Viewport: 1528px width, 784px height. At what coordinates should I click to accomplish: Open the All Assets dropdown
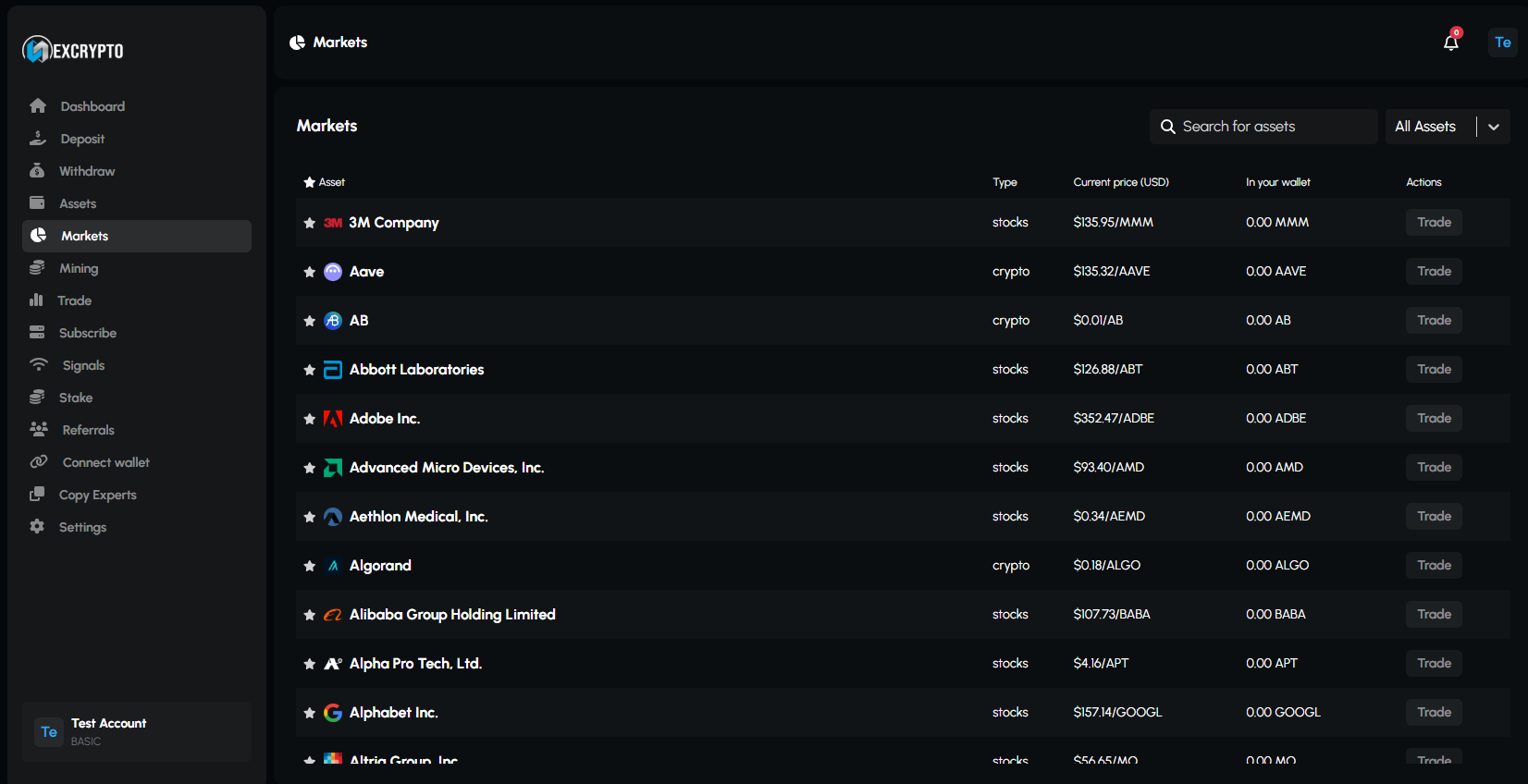(x=1448, y=127)
